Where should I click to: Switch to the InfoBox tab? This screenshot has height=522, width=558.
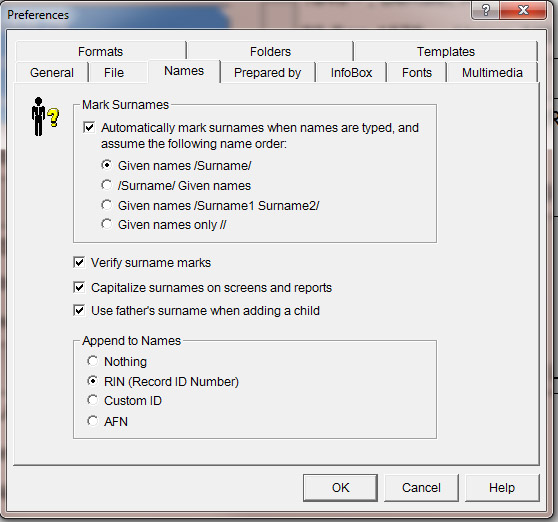click(351, 73)
